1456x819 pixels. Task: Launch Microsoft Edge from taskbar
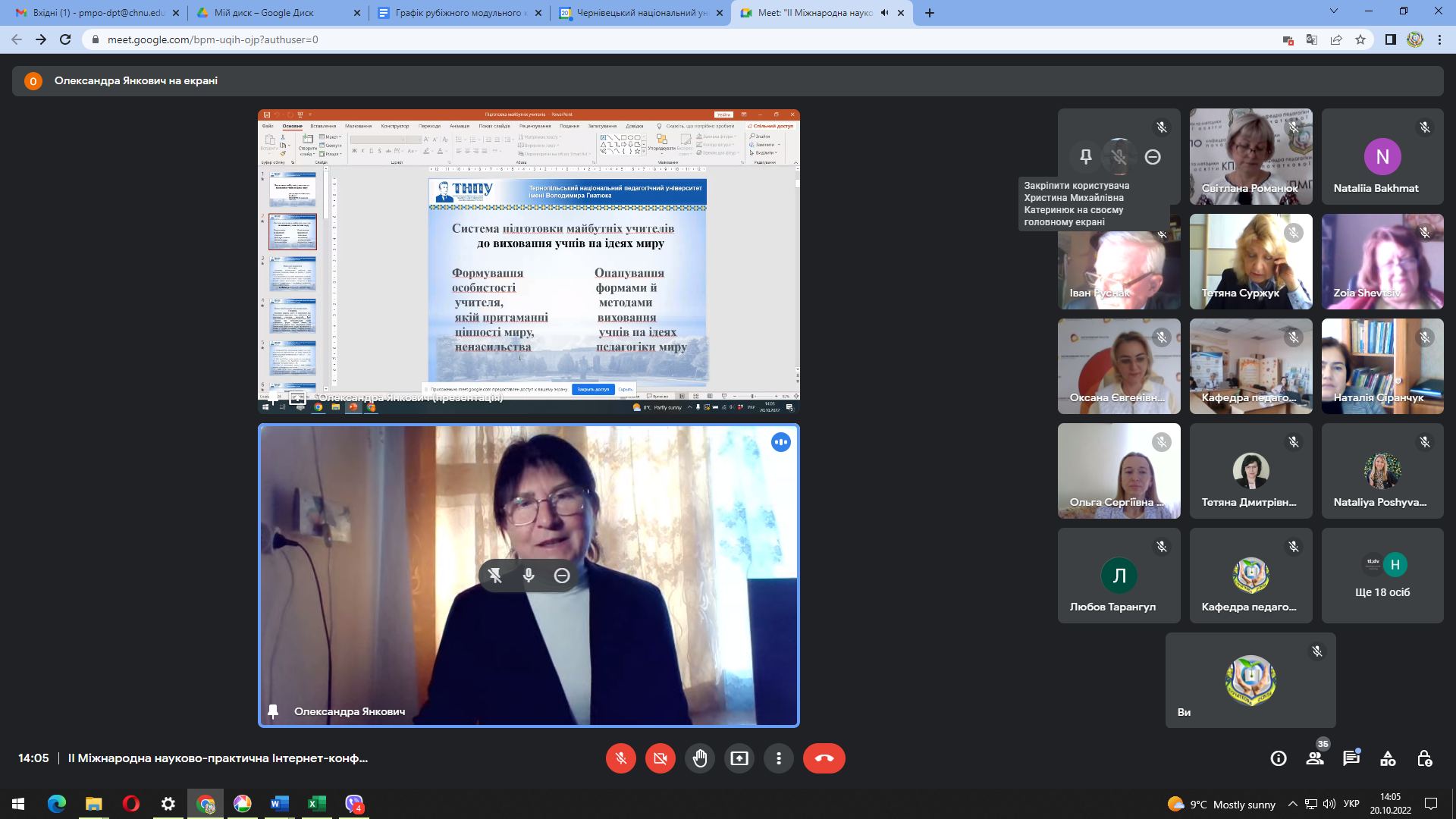coord(57,804)
